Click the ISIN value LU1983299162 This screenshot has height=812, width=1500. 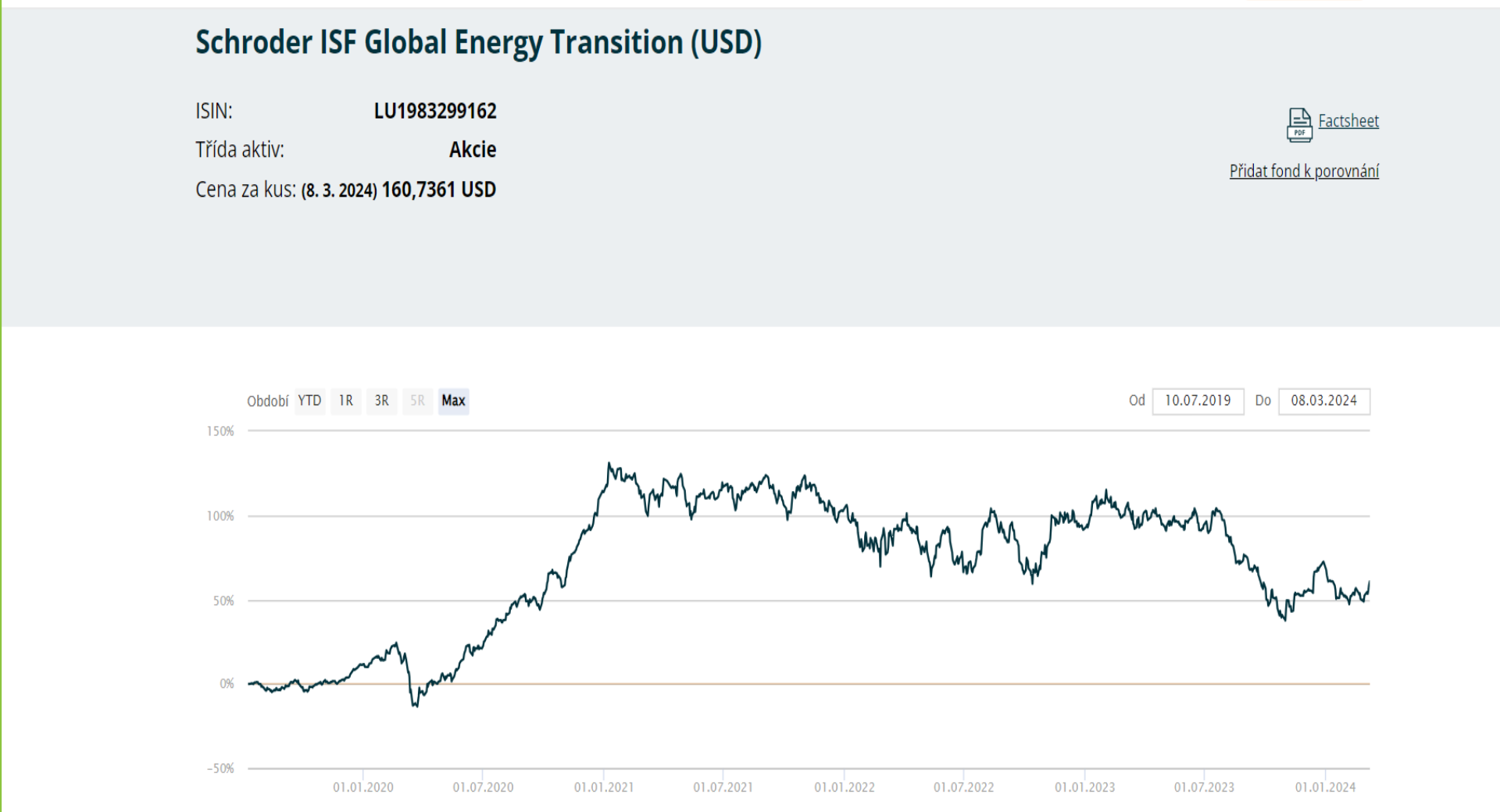pyautogui.click(x=435, y=111)
